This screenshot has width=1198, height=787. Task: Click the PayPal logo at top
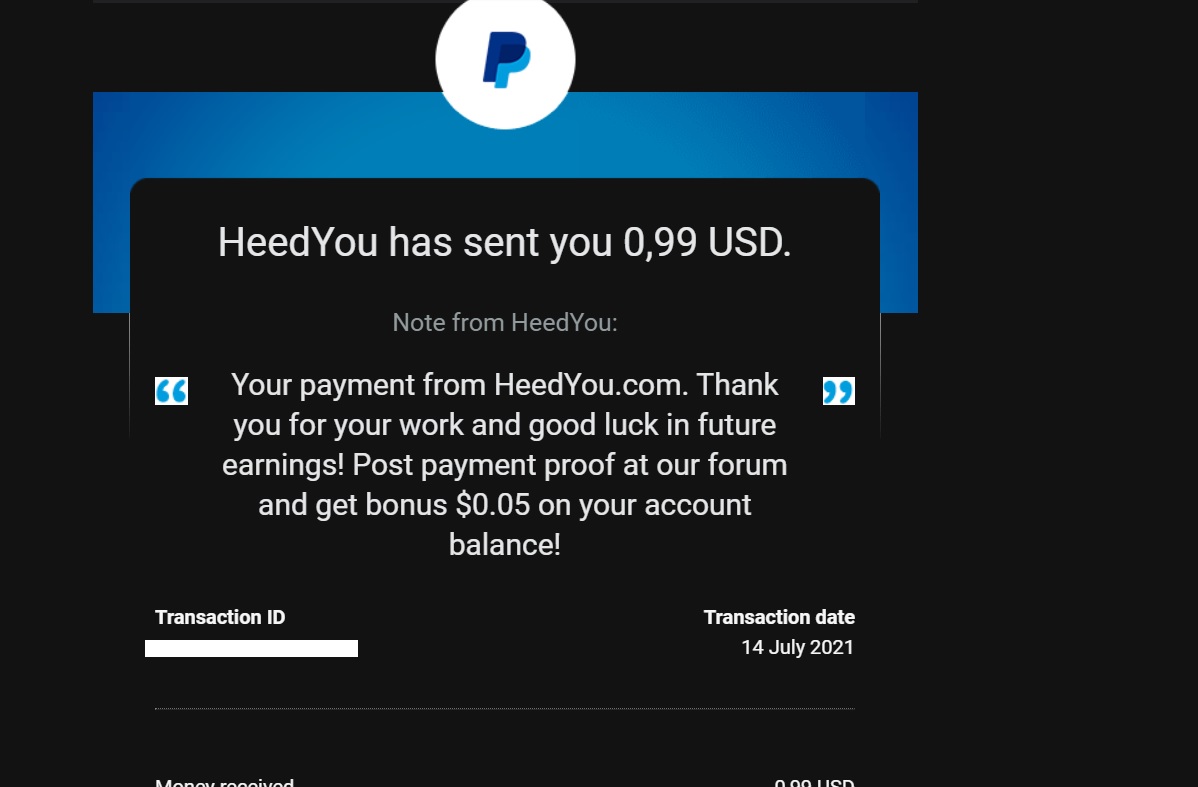505,60
